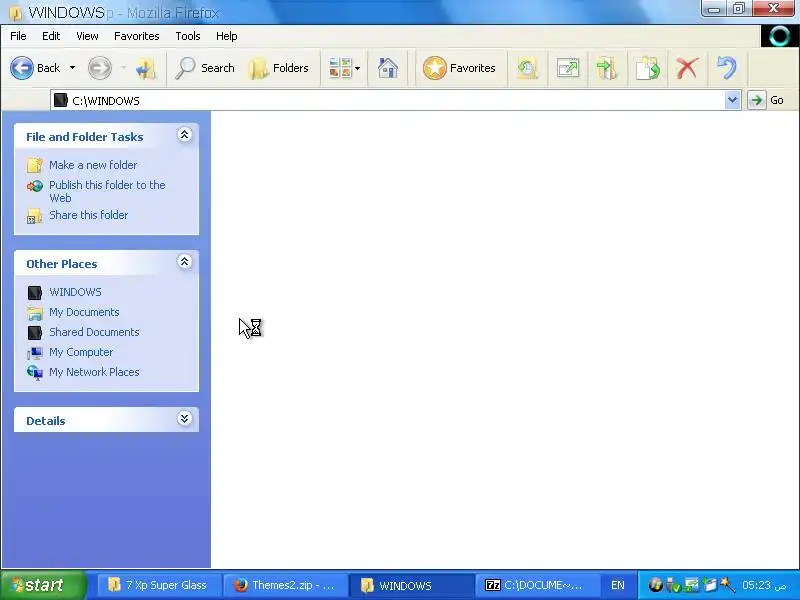This screenshot has width=800, height=600.
Task: Open WINDOWS under Other Places
Action: pos(75,292)
